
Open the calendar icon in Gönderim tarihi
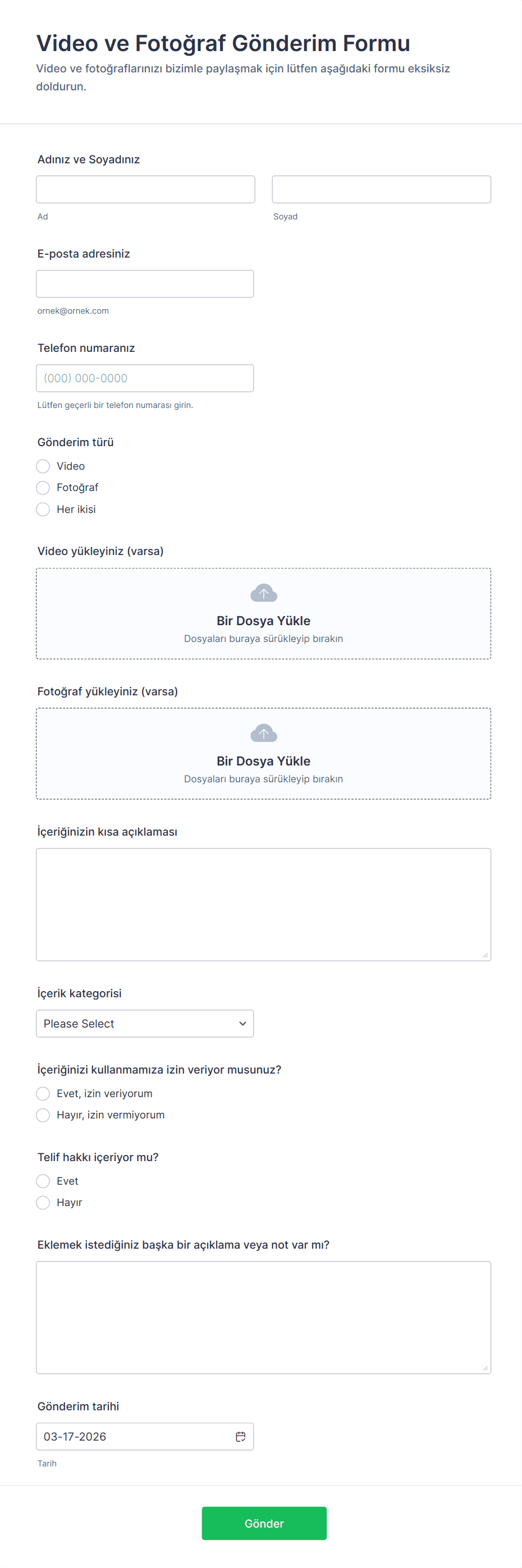(241, 1436)
